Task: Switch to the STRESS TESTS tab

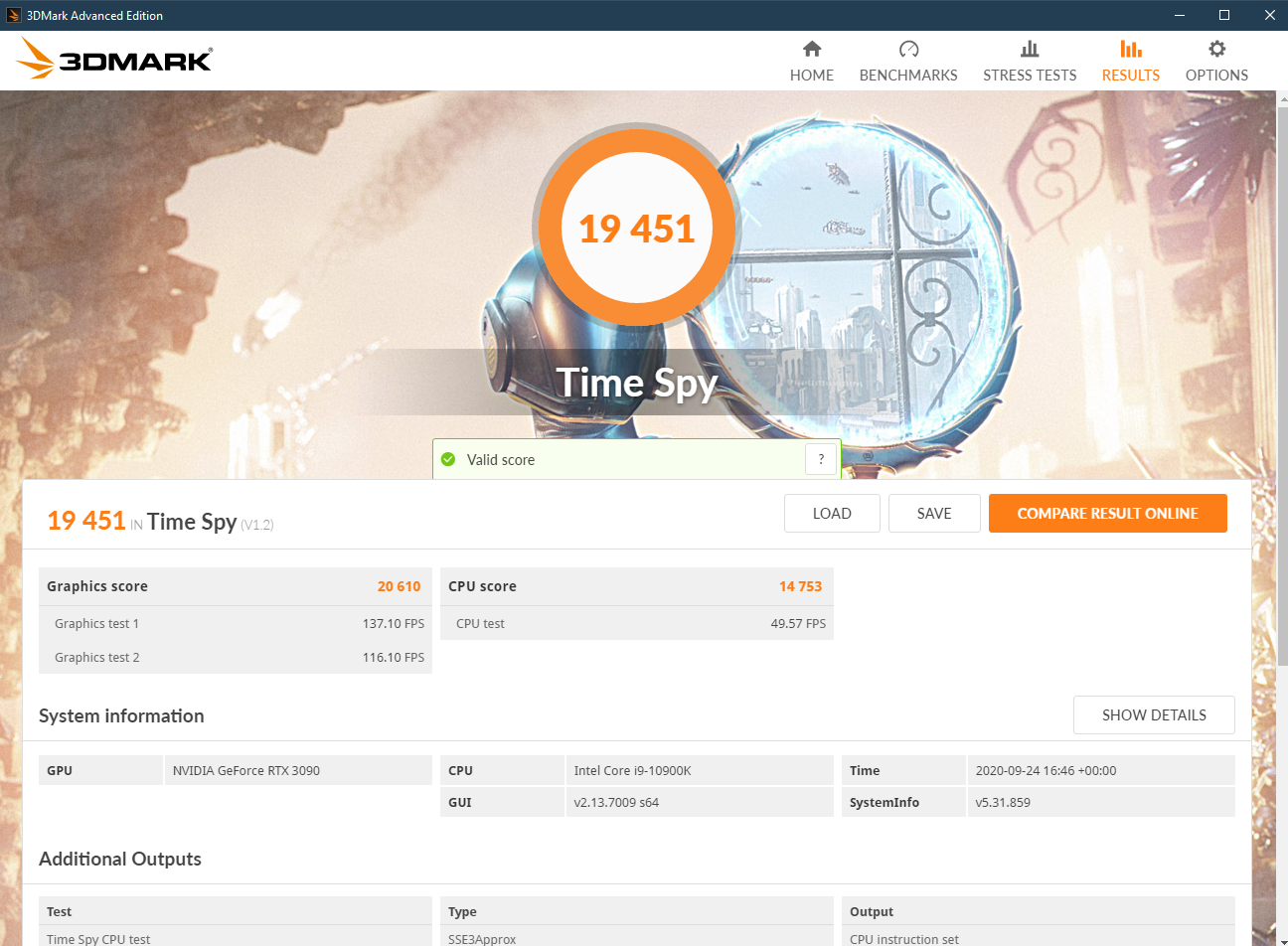Action: [x=1030, y=75]
